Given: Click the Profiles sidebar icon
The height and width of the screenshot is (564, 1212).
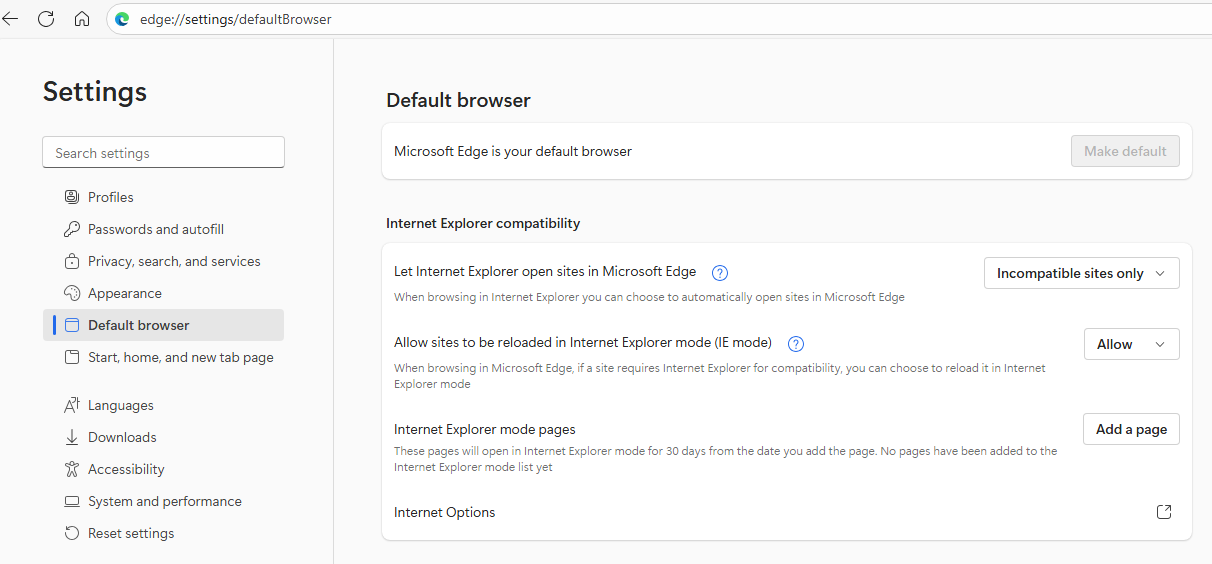Looking at the screenshot, I should point(72,197).
